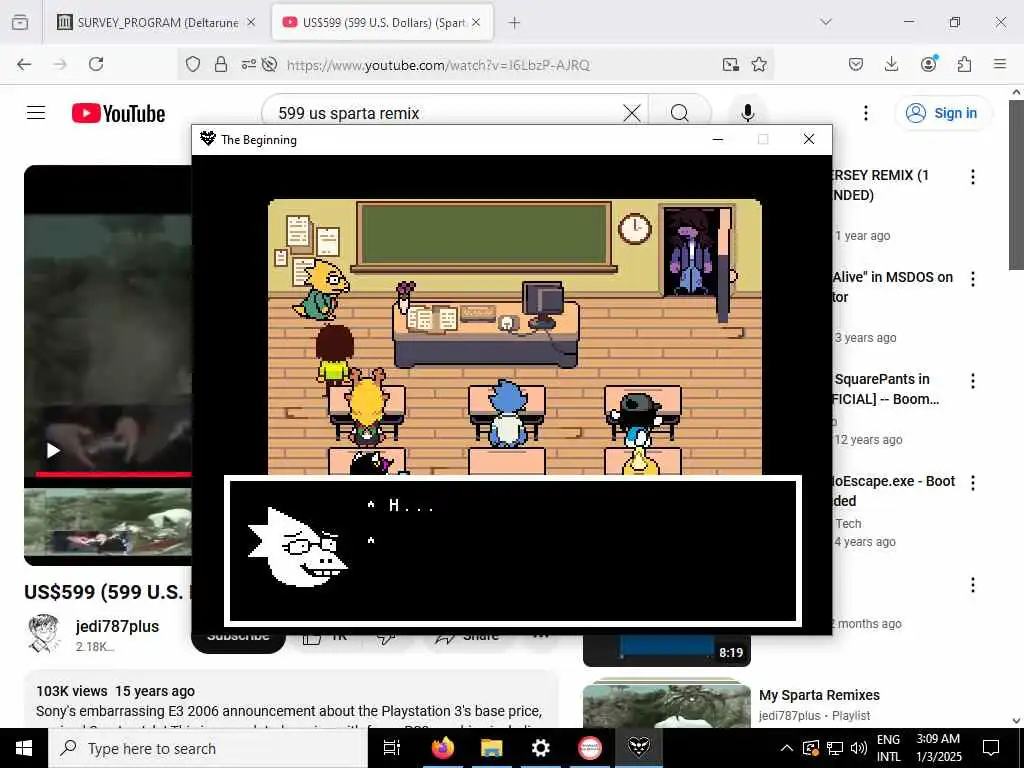Image resolution: width=1024 pixels, height=768 pixels.
Task: Show site security padlock info
Action: point(221,64)
